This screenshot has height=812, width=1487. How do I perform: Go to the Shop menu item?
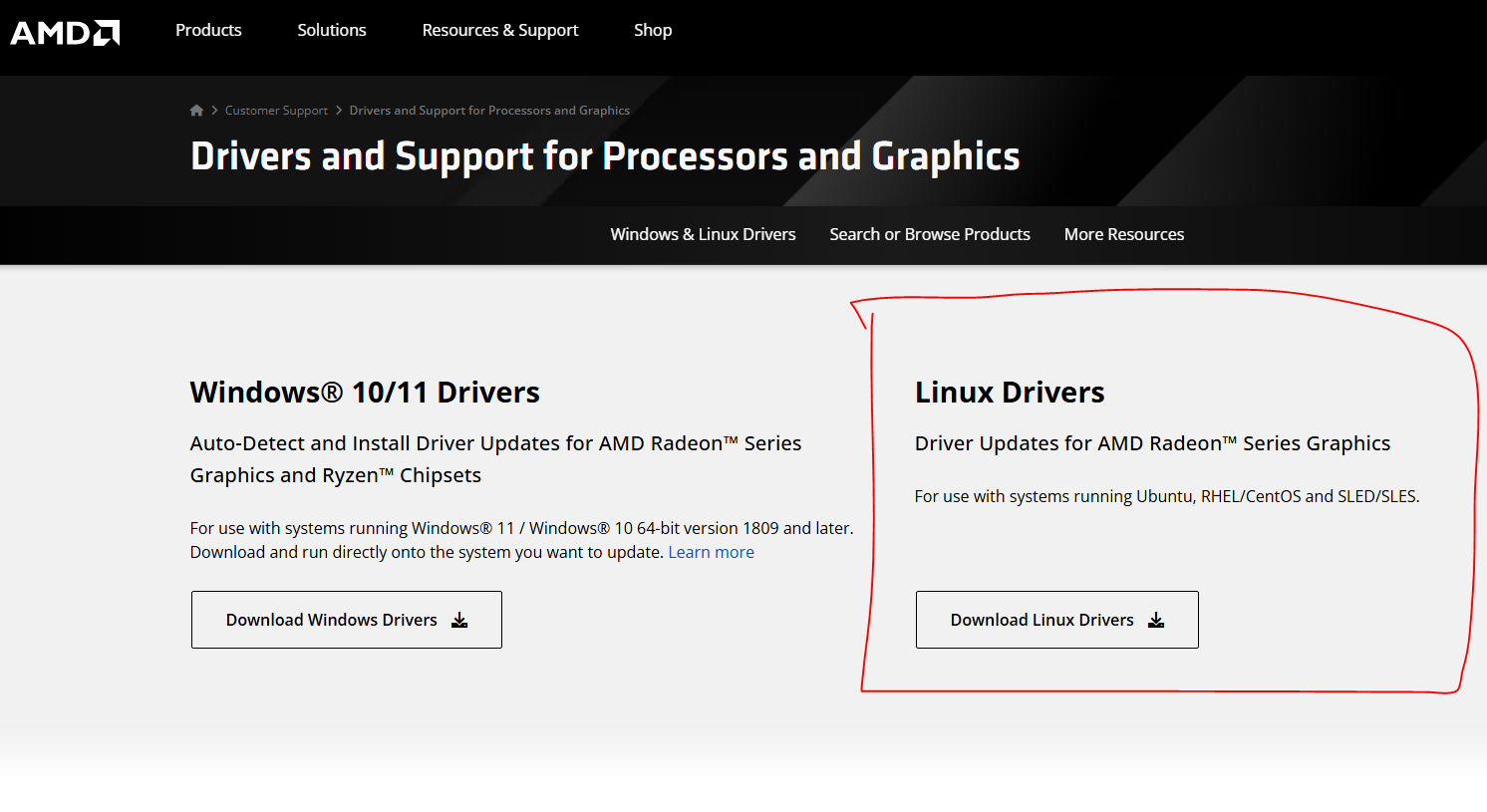click(653, 30)
